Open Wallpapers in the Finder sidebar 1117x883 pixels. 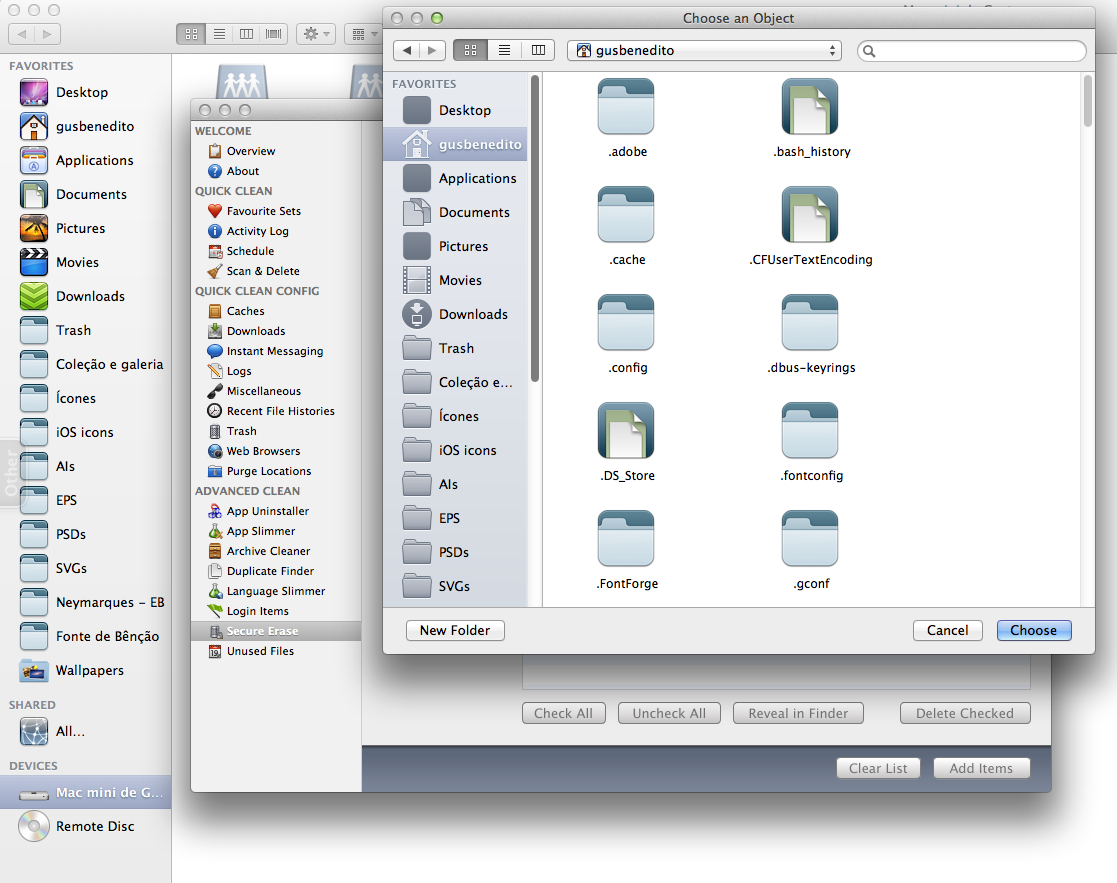click(85, 670)
